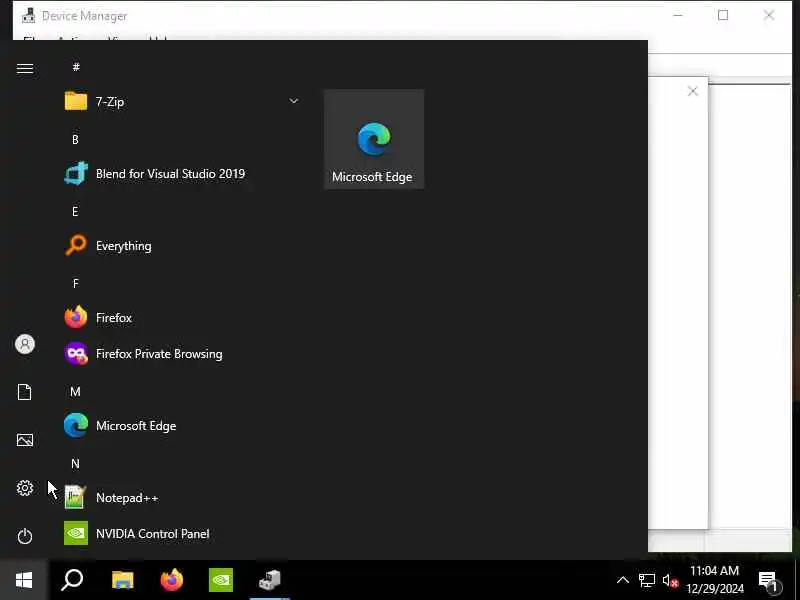800x600 pixels.
Task: Launch Blend for Visual Studio 2019
Action: click(x=182, y=174)
